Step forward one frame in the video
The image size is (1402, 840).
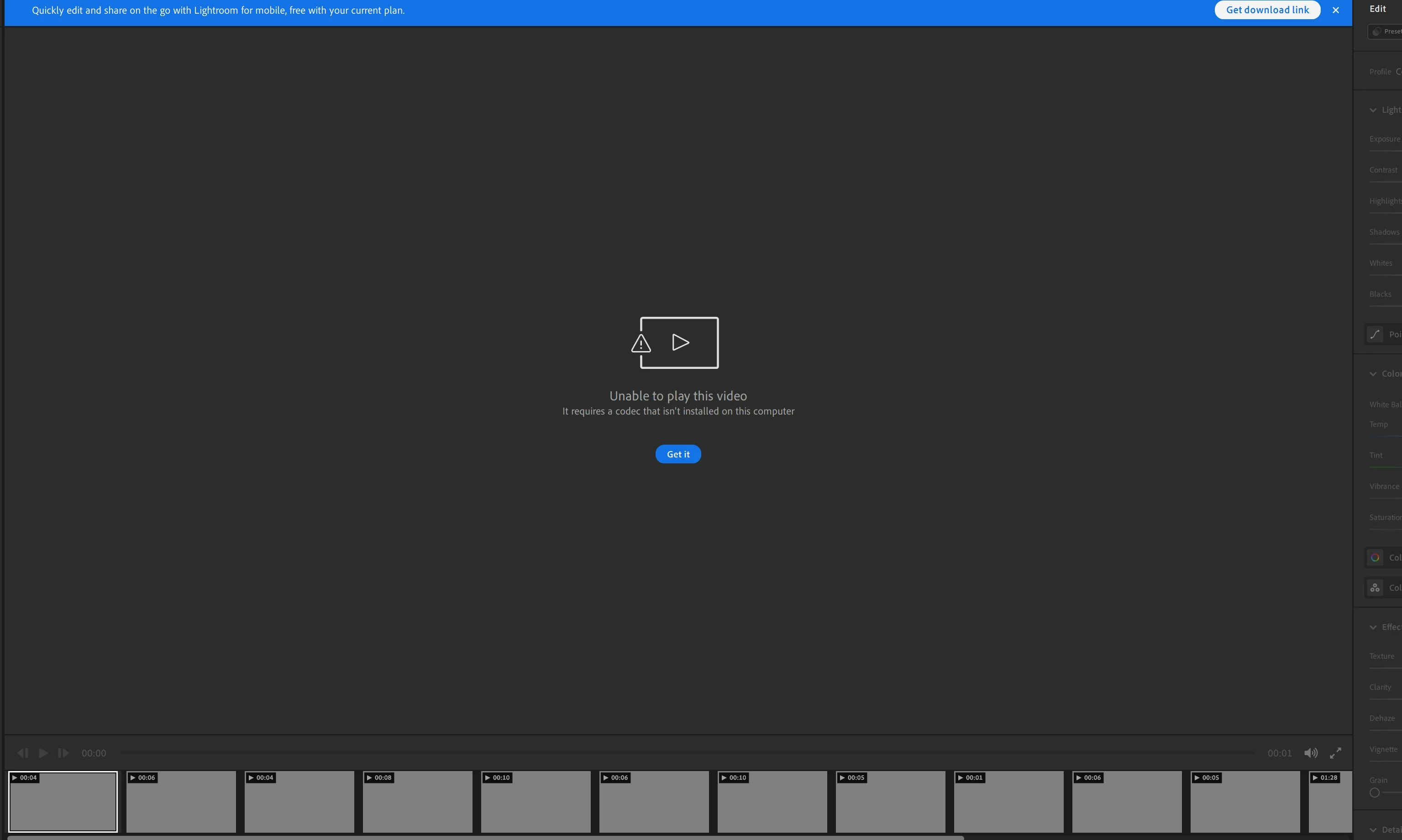tap(63, 753)
